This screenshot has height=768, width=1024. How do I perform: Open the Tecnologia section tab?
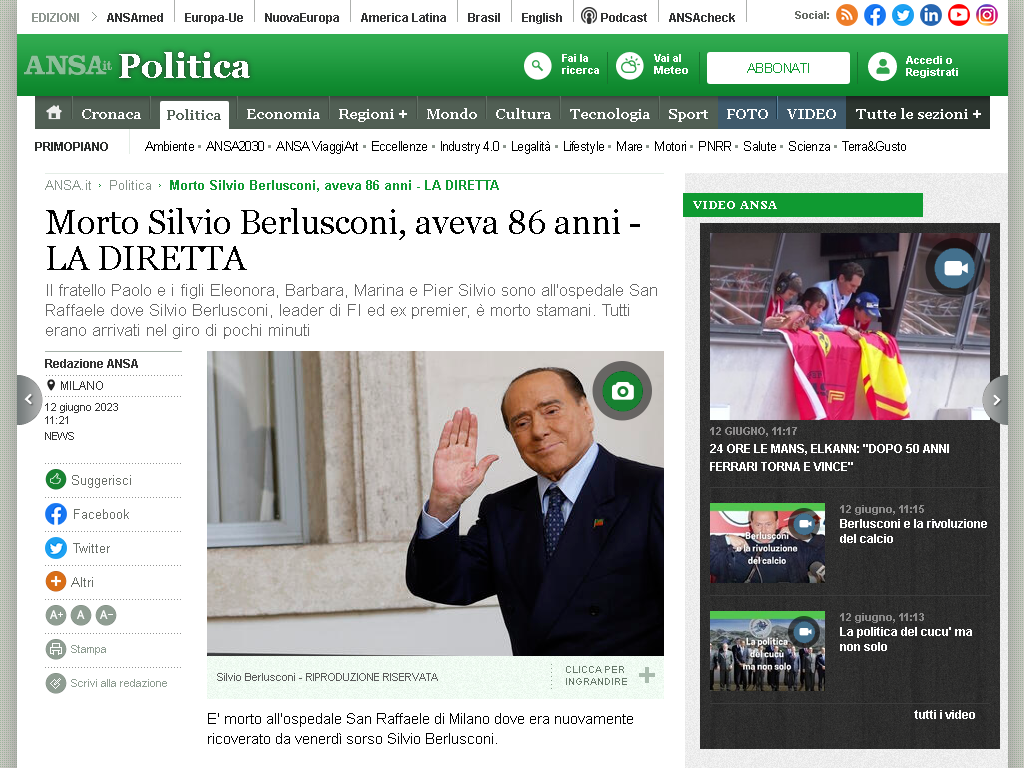click(x=609, y=114)
